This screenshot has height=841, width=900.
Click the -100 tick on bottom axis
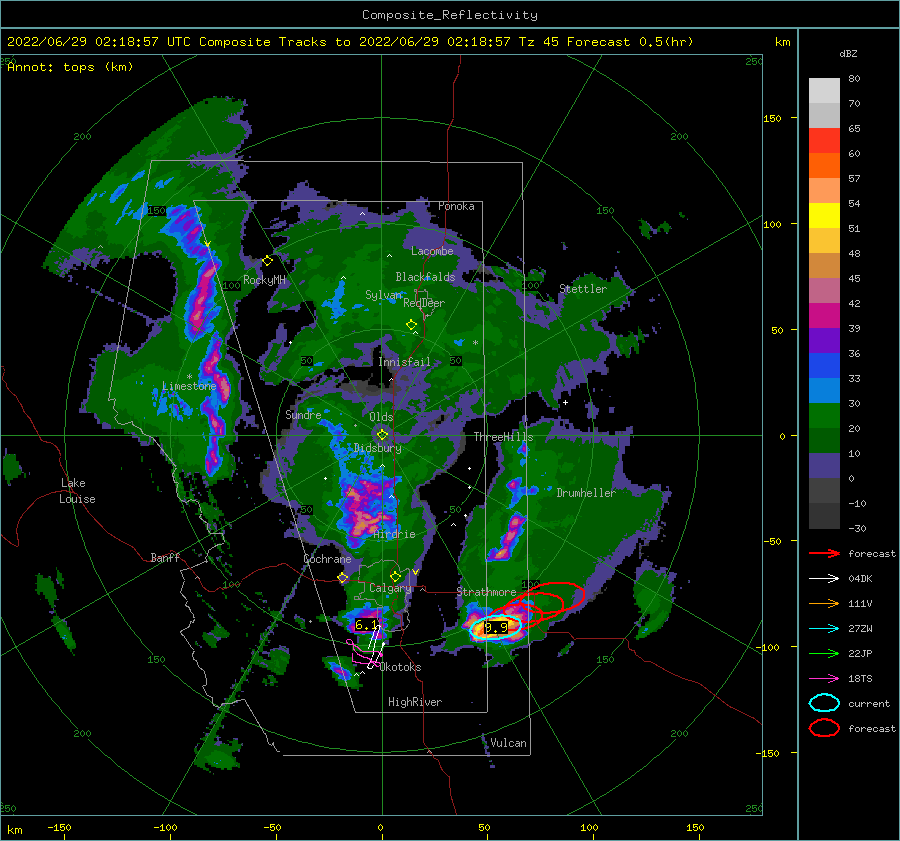click(x=165, y=827)
